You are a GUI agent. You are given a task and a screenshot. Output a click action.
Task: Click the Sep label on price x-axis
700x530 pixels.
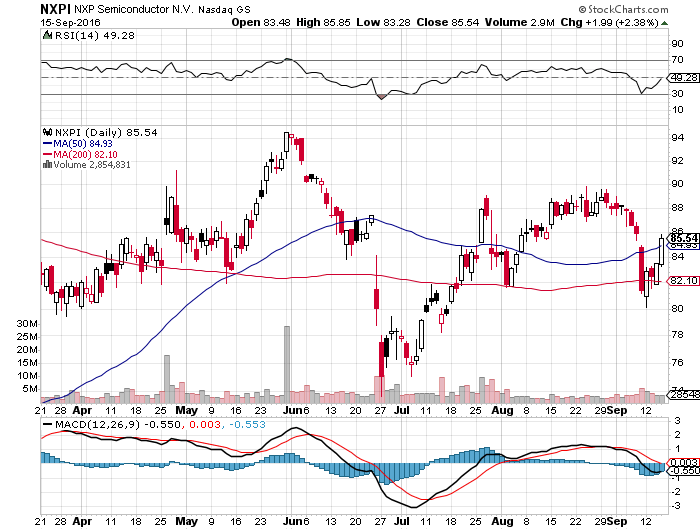point(617,410)
